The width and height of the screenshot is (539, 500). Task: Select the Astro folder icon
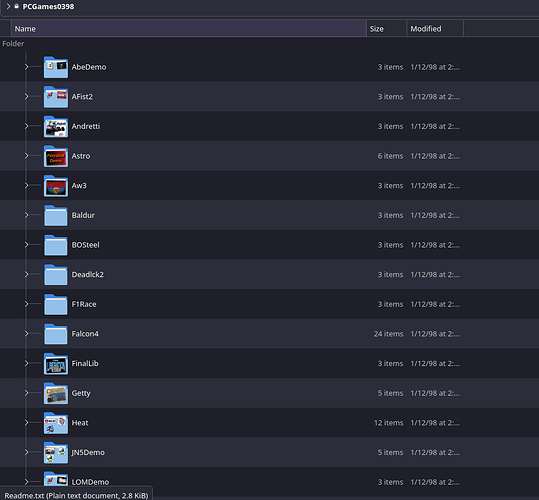pyautogui.click(x=56, y=156)
